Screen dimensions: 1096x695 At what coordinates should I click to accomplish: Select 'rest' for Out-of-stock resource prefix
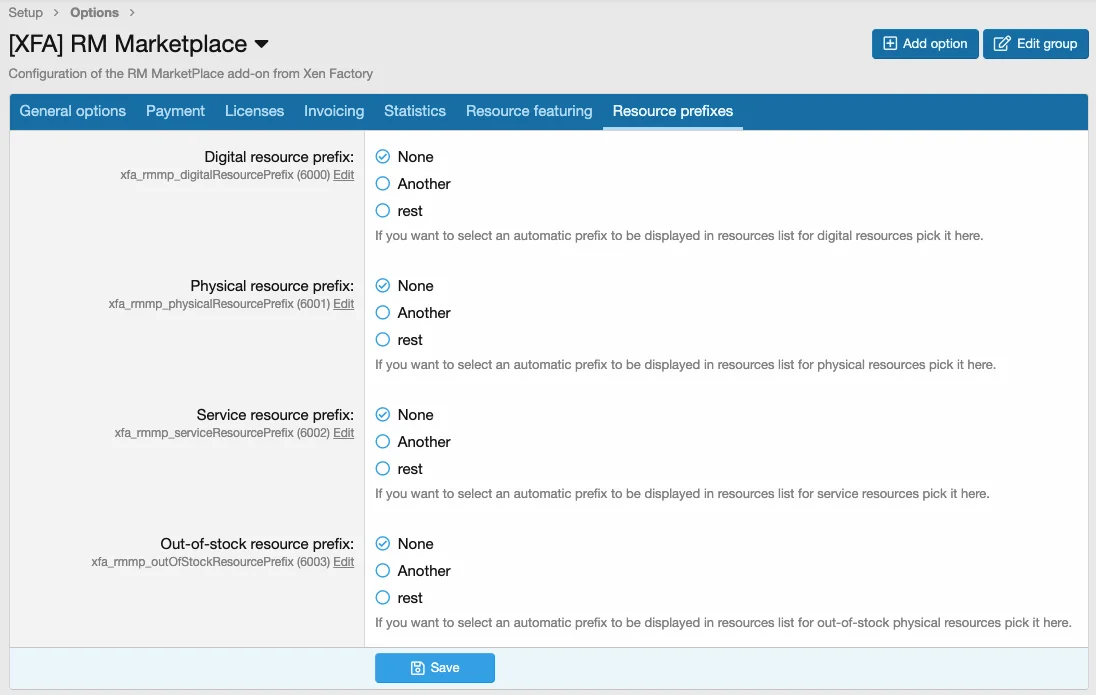383,598
